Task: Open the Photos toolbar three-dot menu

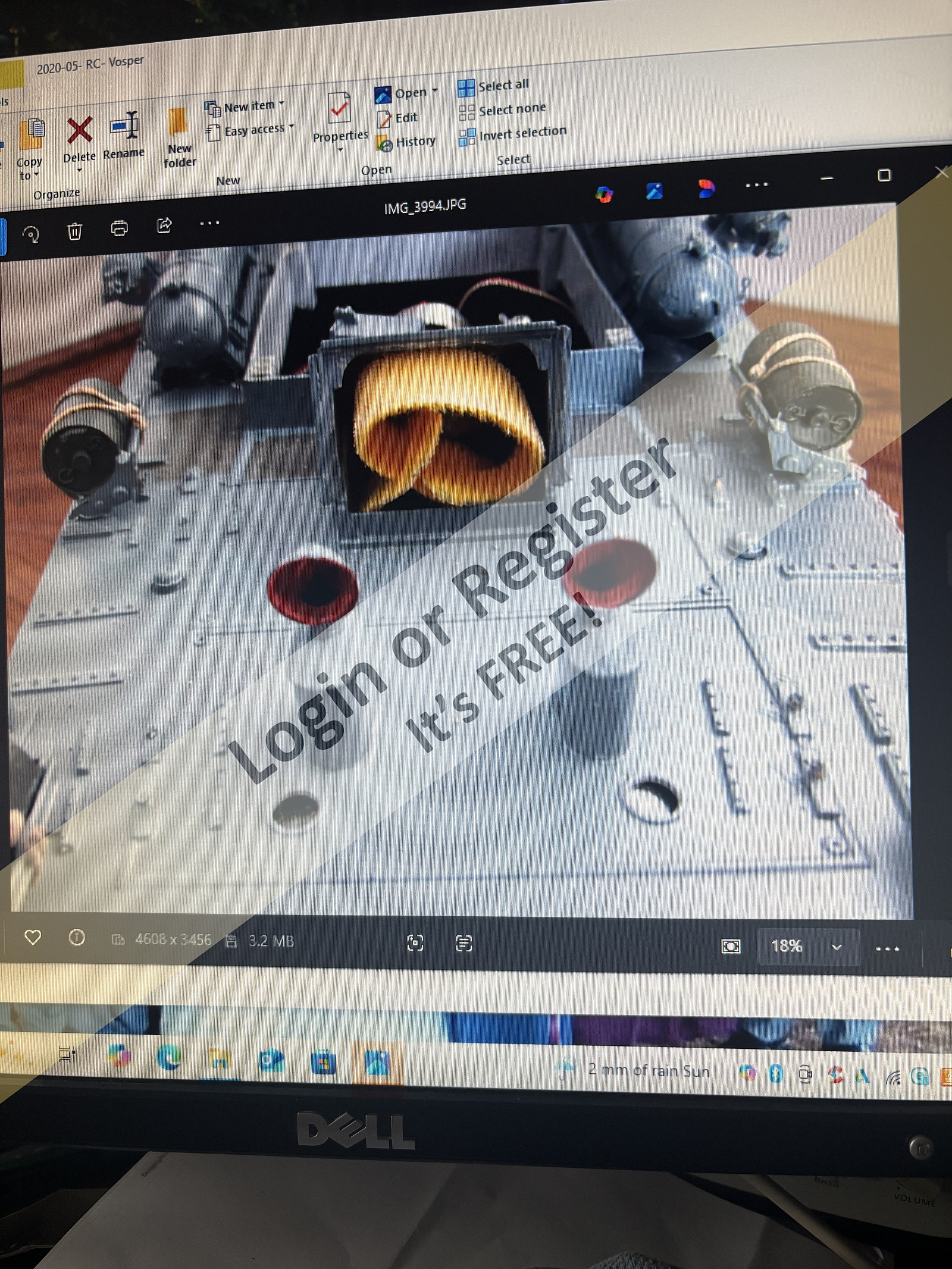Action: tap(209, 224)
